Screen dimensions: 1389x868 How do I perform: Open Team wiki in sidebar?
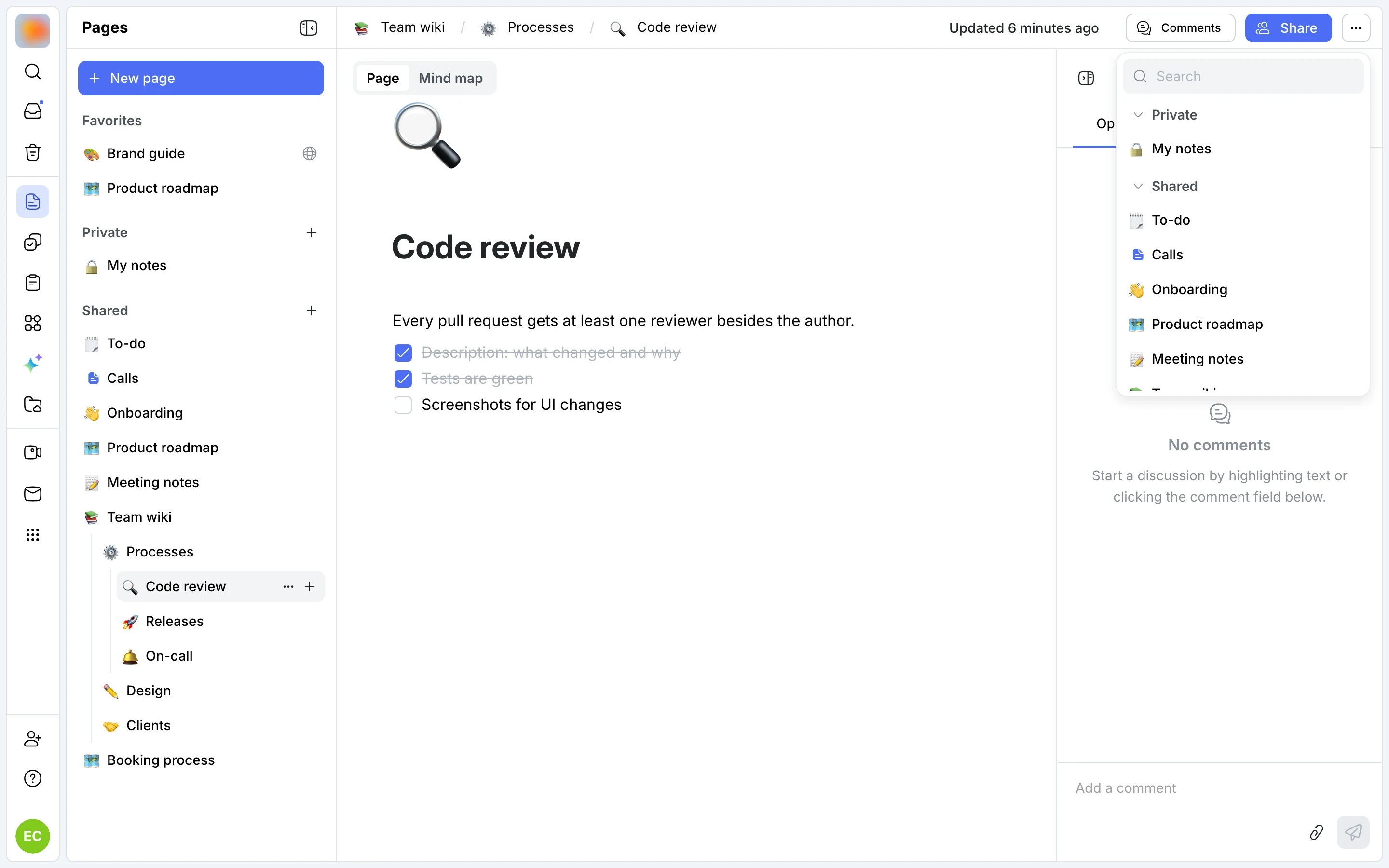[201, 517]
